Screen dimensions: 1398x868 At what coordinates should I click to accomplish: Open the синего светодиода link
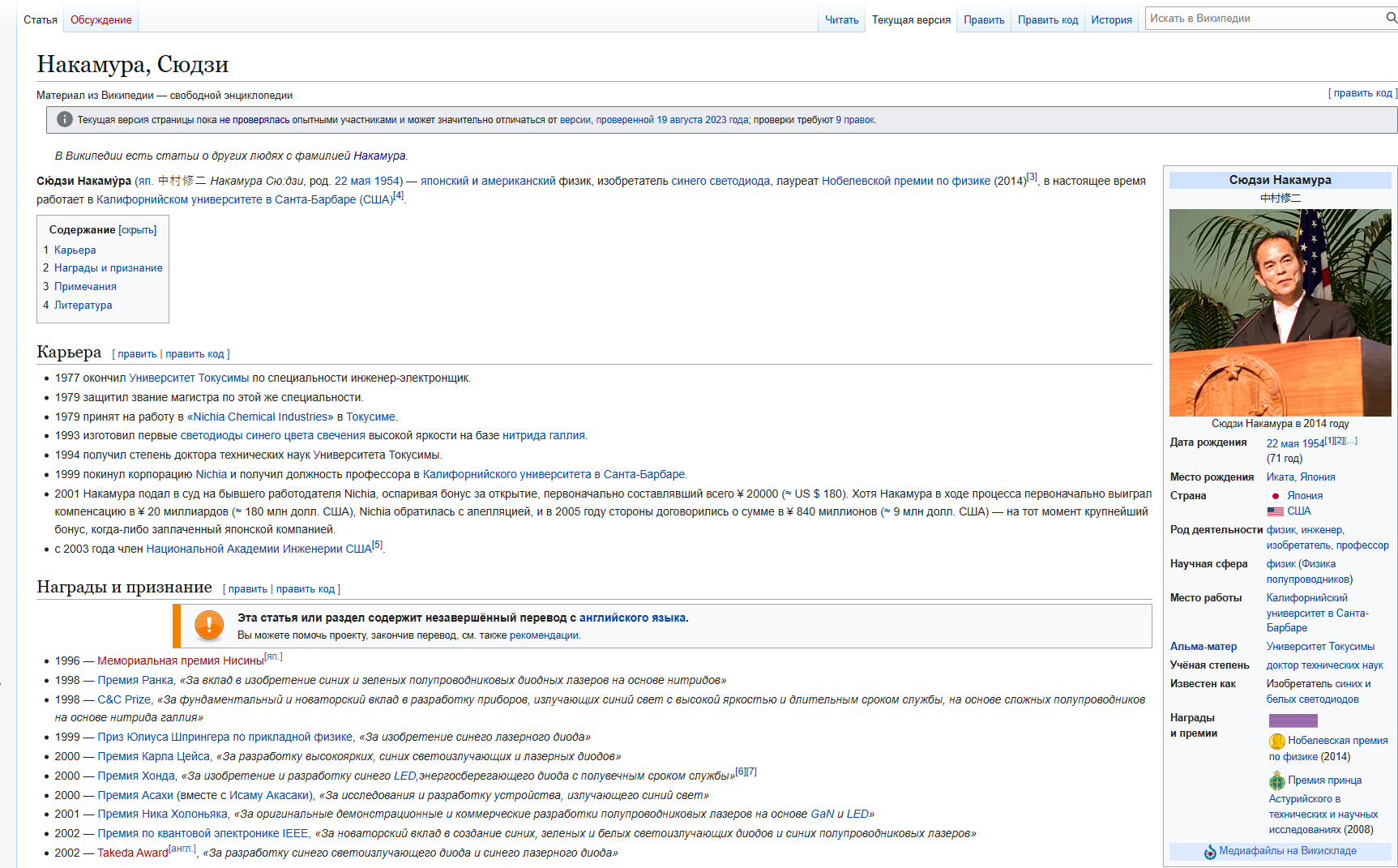[x=720, y=182]
